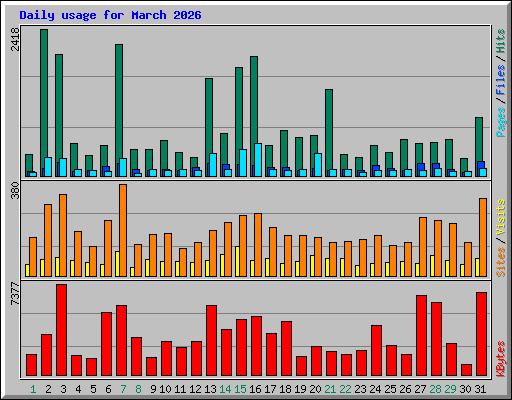Select day label "10" on the axis
The width and height of the screenshot is (512, 400).
coord(165,389)
